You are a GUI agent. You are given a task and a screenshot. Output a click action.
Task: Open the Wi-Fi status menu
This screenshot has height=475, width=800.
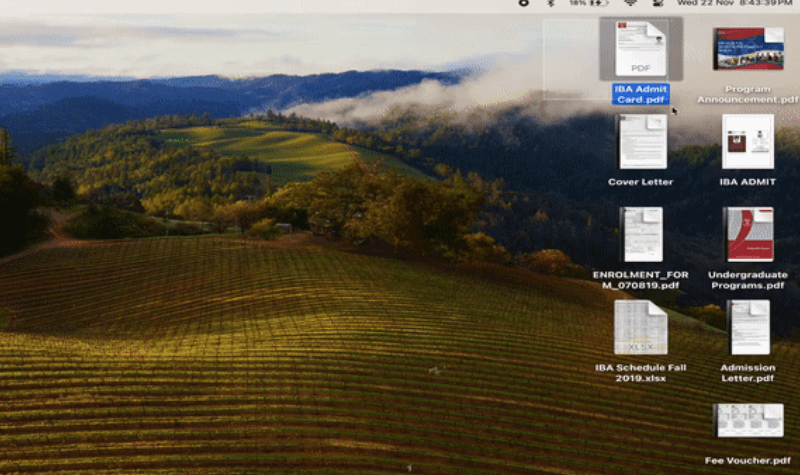630,4
